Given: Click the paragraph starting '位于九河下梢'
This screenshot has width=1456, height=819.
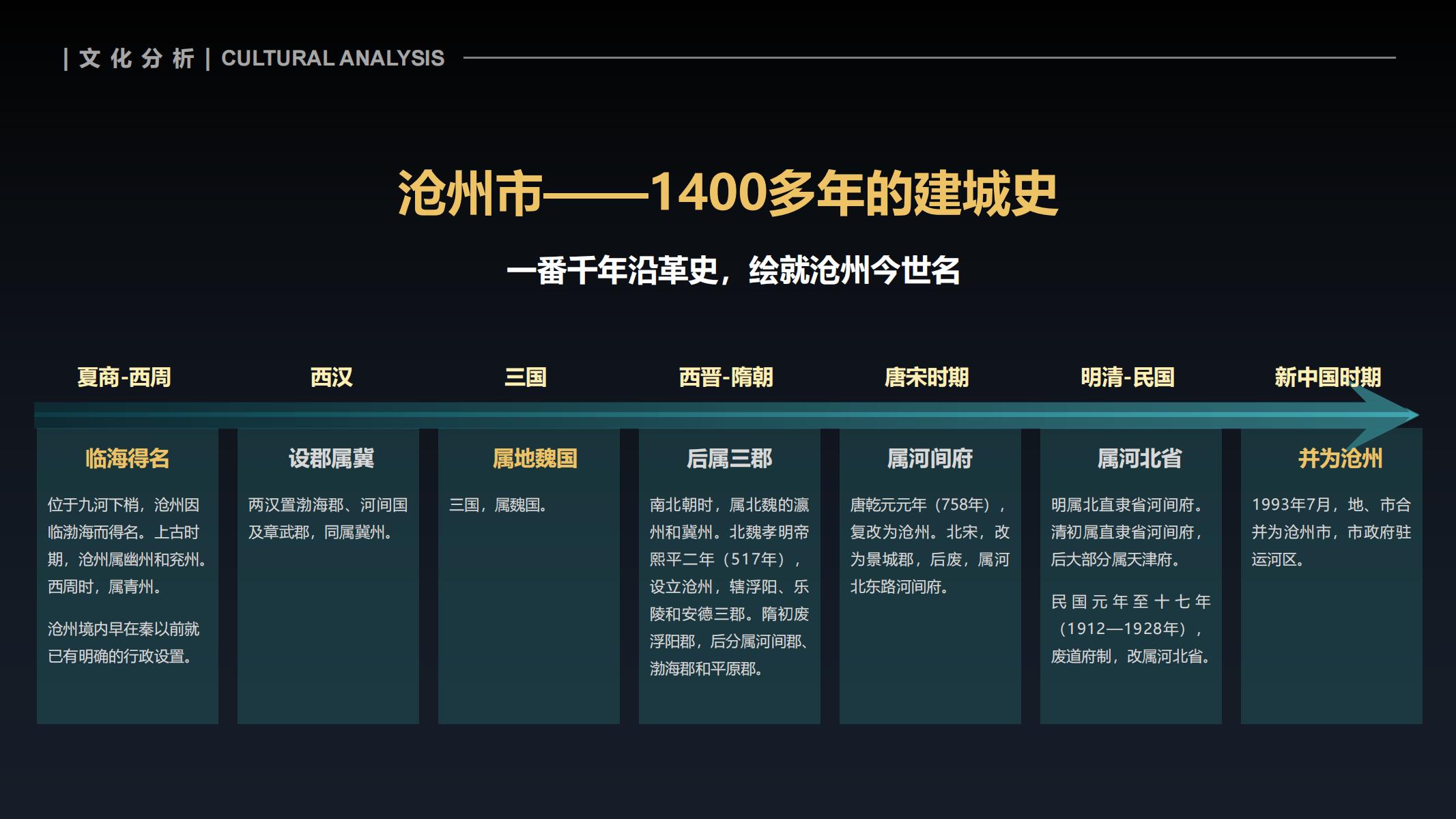Looking at the screenshot, I should coord(127,545).
